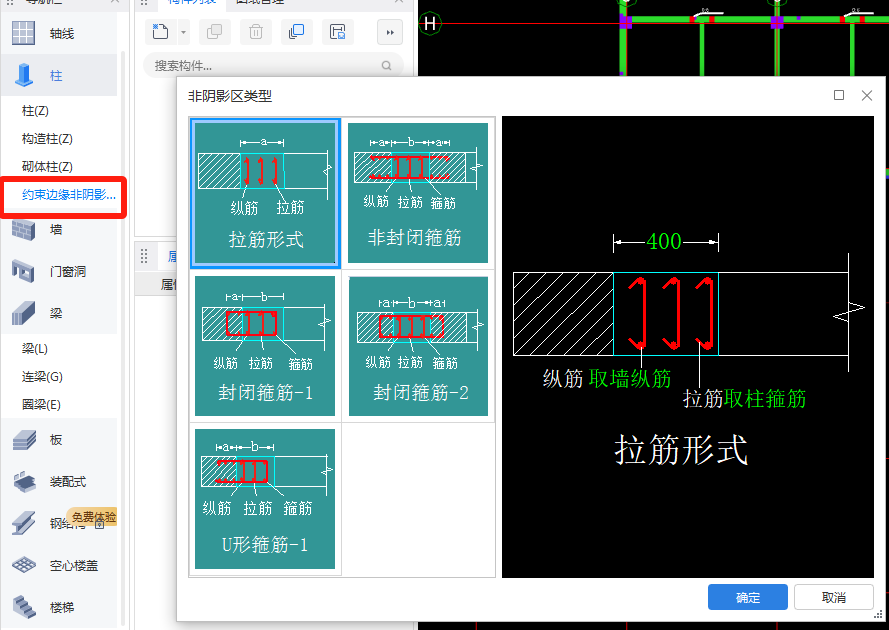The width and height of the screenshot is (889, 630).
Task: Choose the 非封闭箍筋 thumbnail
Action: click(418, 193)
